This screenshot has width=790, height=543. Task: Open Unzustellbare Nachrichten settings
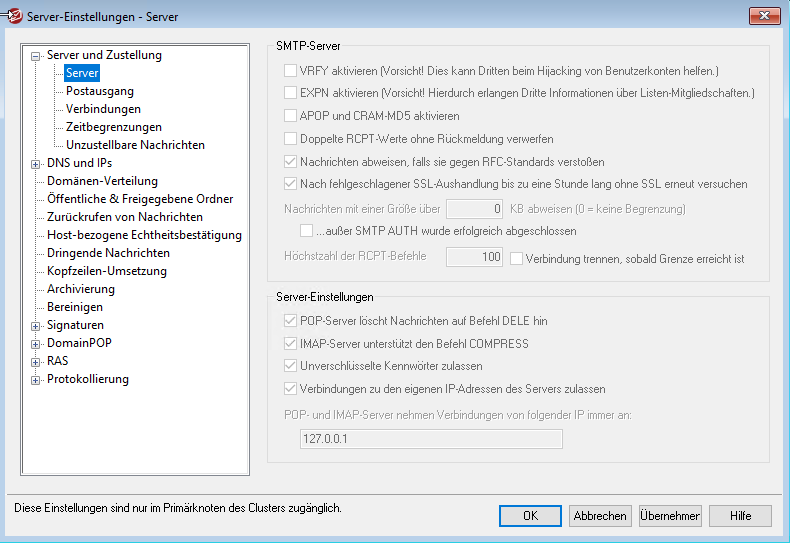135,145
